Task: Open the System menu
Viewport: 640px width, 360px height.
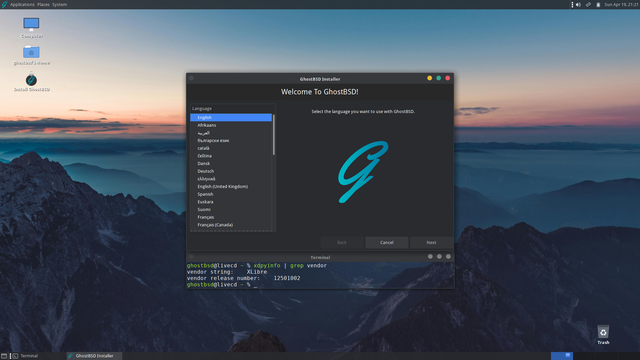Action: (x=60, y=4)
